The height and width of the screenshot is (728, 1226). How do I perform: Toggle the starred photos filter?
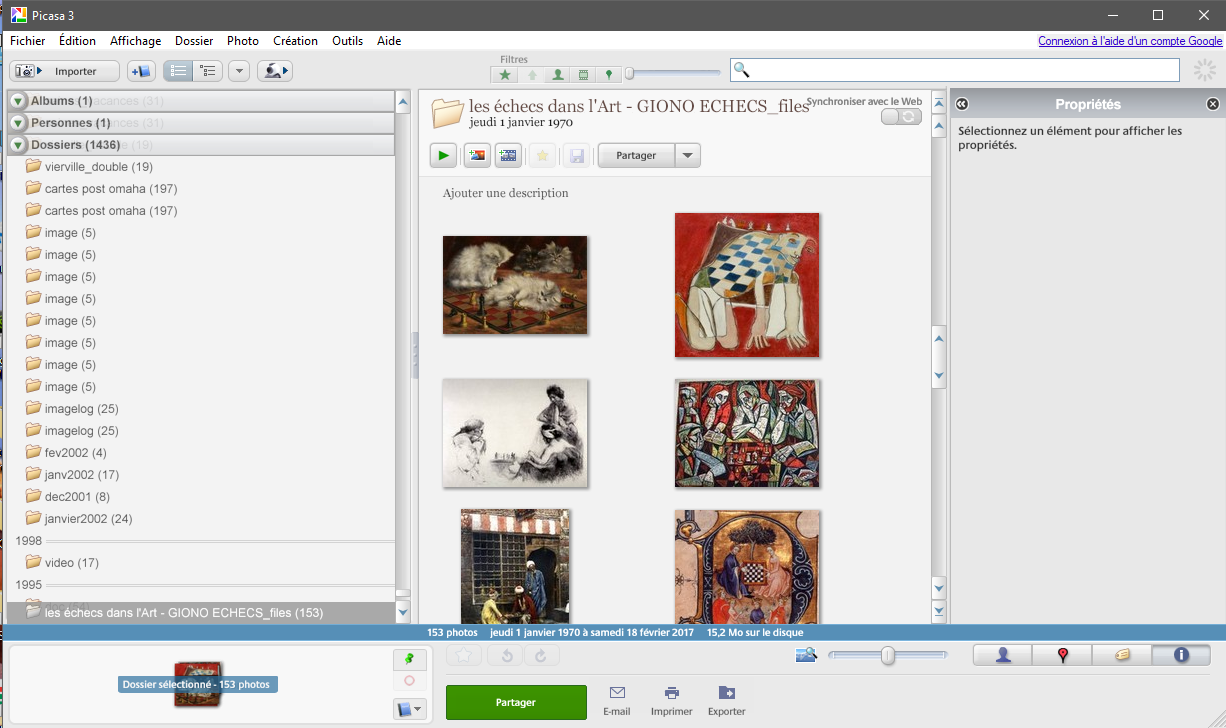[x=505, y=75]
